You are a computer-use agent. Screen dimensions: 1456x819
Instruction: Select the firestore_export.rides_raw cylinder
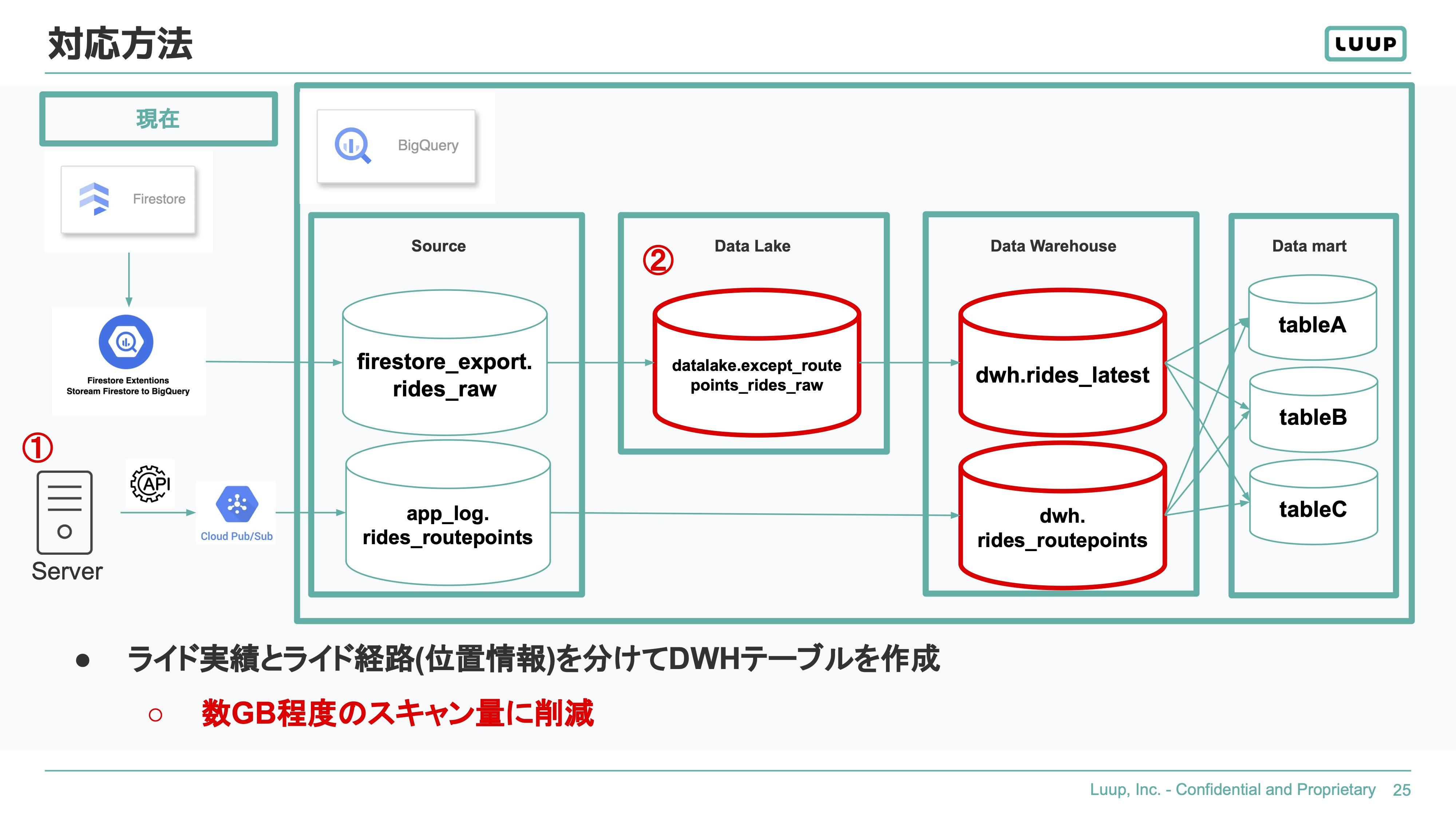point(445,363)
